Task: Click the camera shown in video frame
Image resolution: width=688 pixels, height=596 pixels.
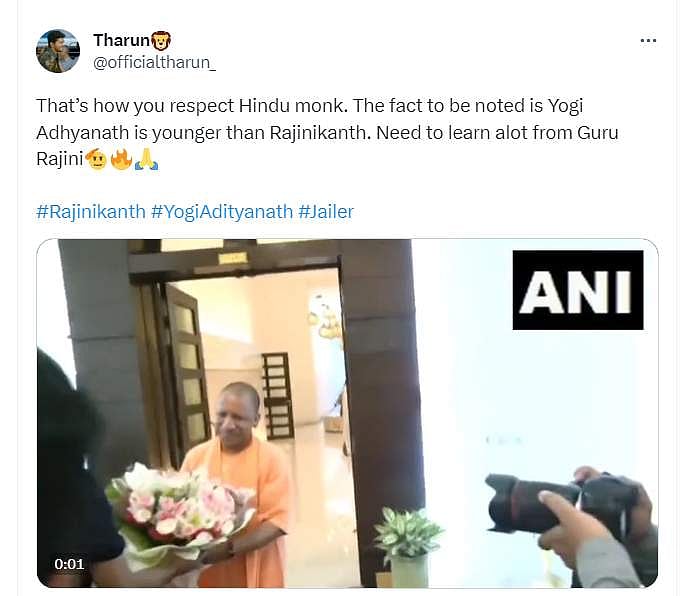Action: (557, 503)
